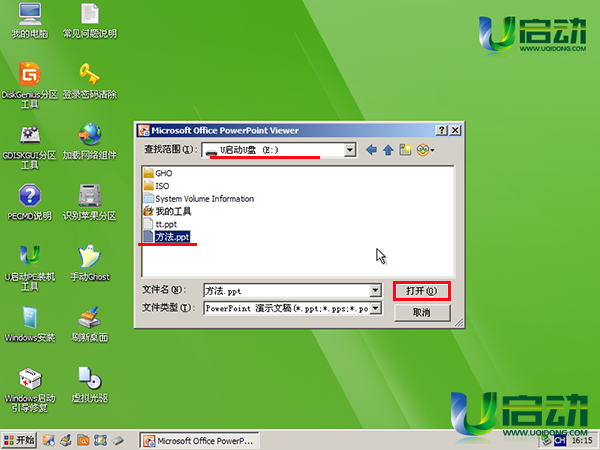This screenshot has width=600, height=450.
Task: Open 常见问题说明 document icon
Action: point(90,21)
